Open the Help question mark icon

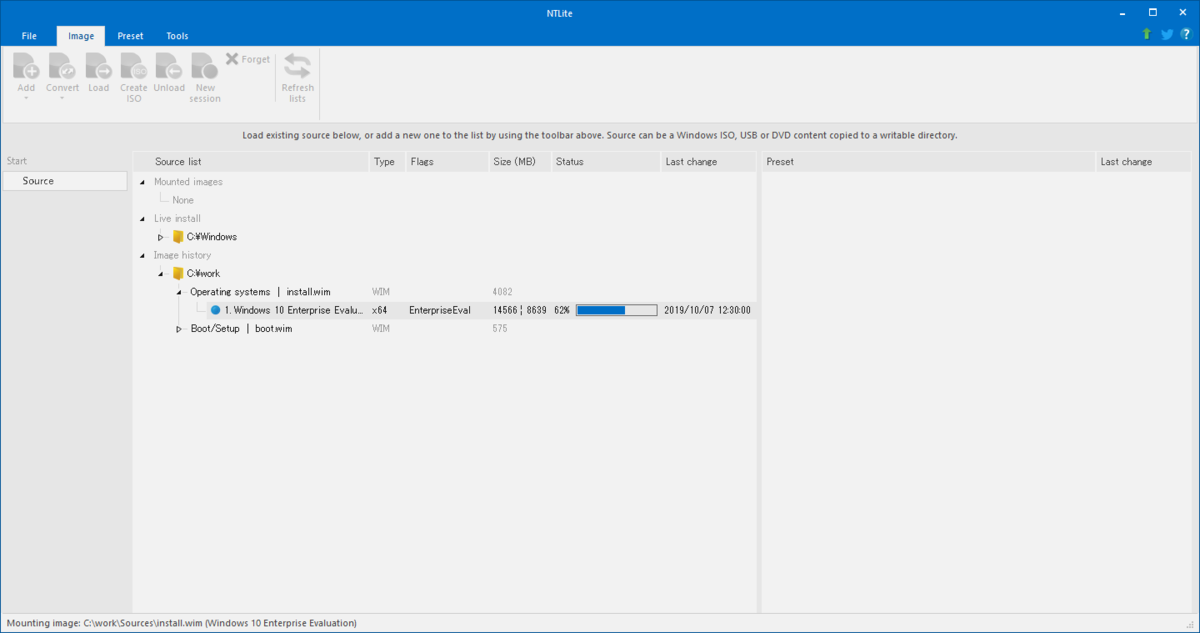point(1185,34)
